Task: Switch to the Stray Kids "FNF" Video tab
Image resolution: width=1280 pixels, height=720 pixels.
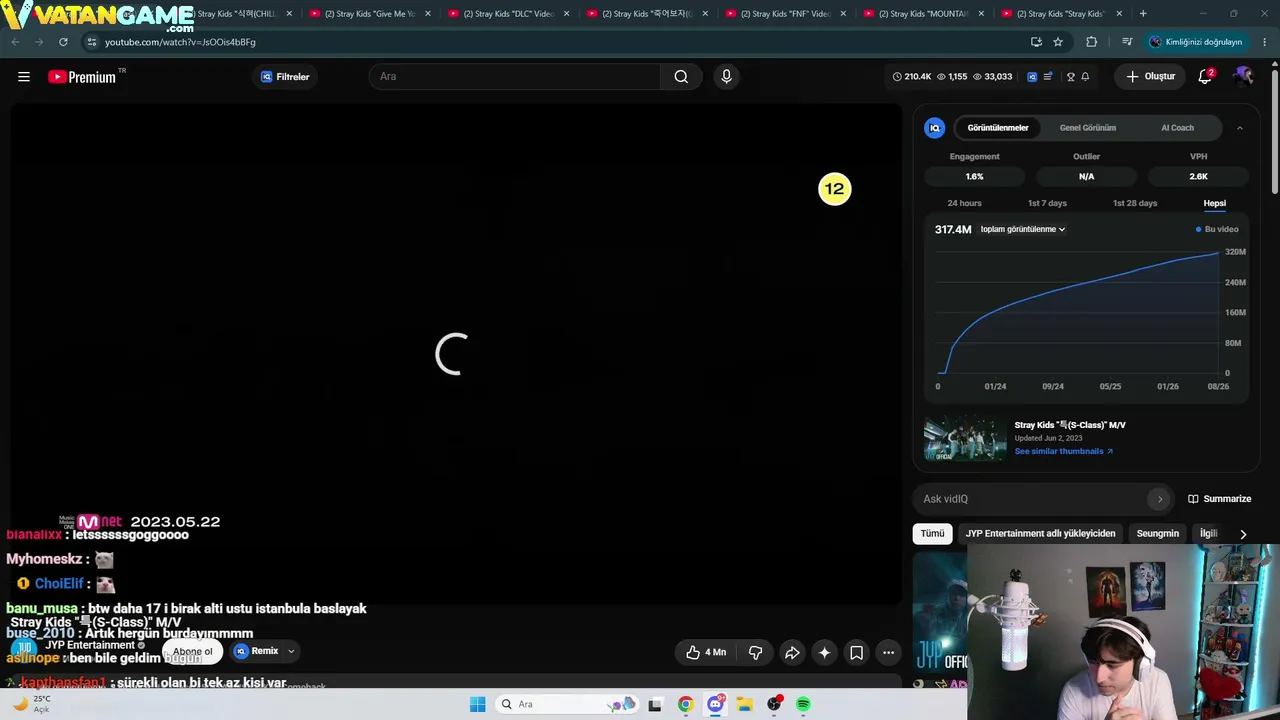Action: 786,14
